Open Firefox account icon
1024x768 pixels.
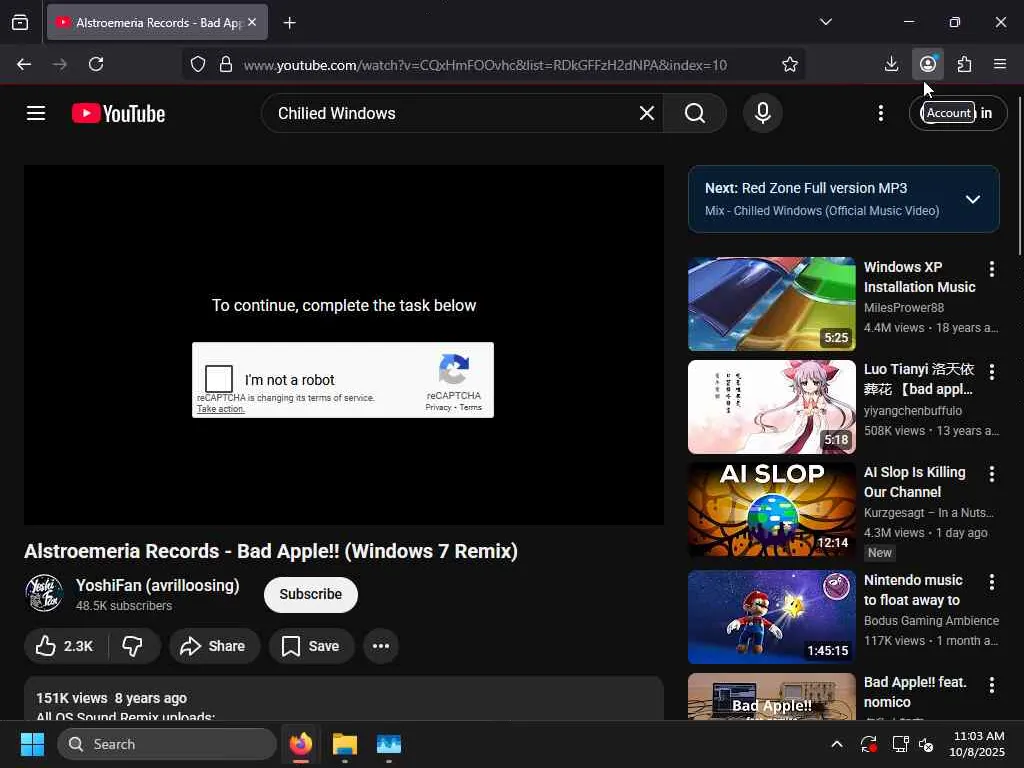(x=928, y=64)
